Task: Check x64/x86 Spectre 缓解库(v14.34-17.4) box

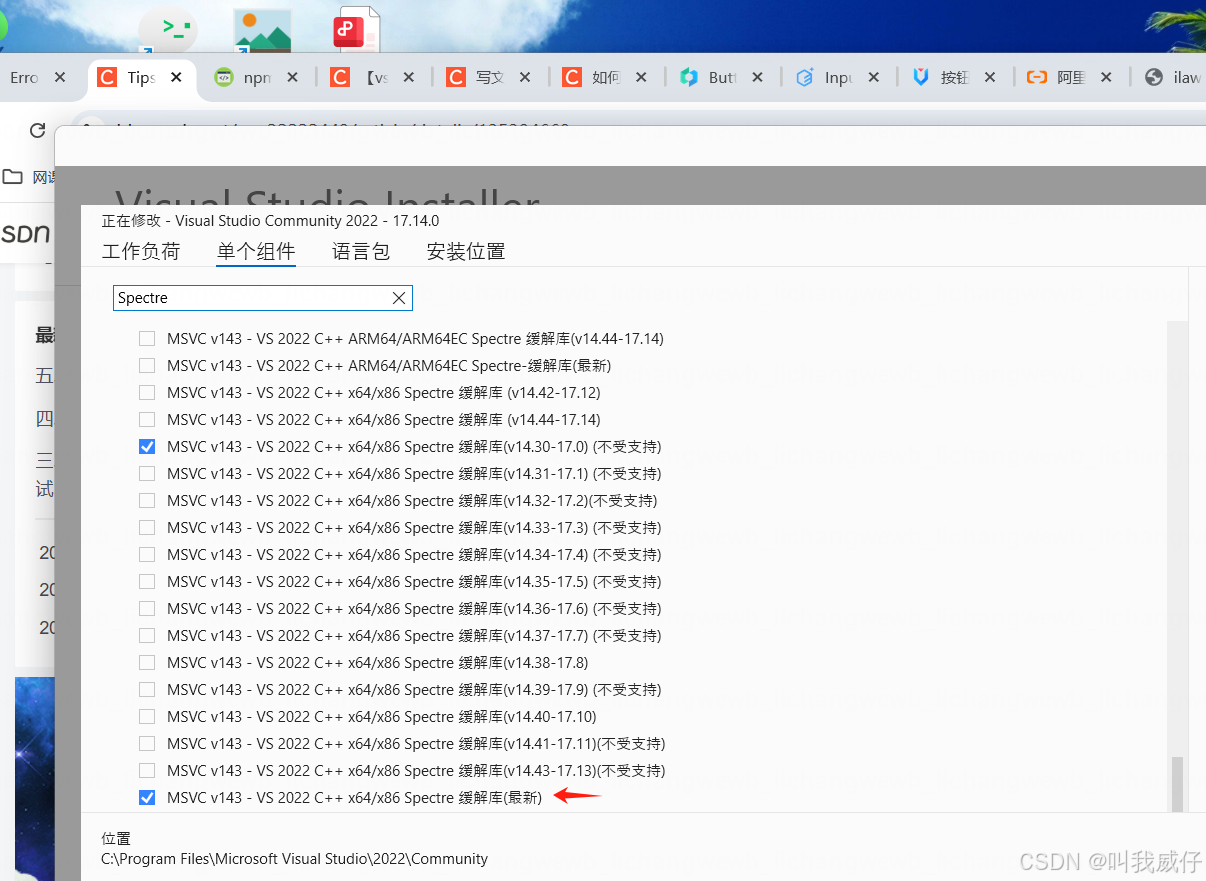Action: click(x=147, y=555)
